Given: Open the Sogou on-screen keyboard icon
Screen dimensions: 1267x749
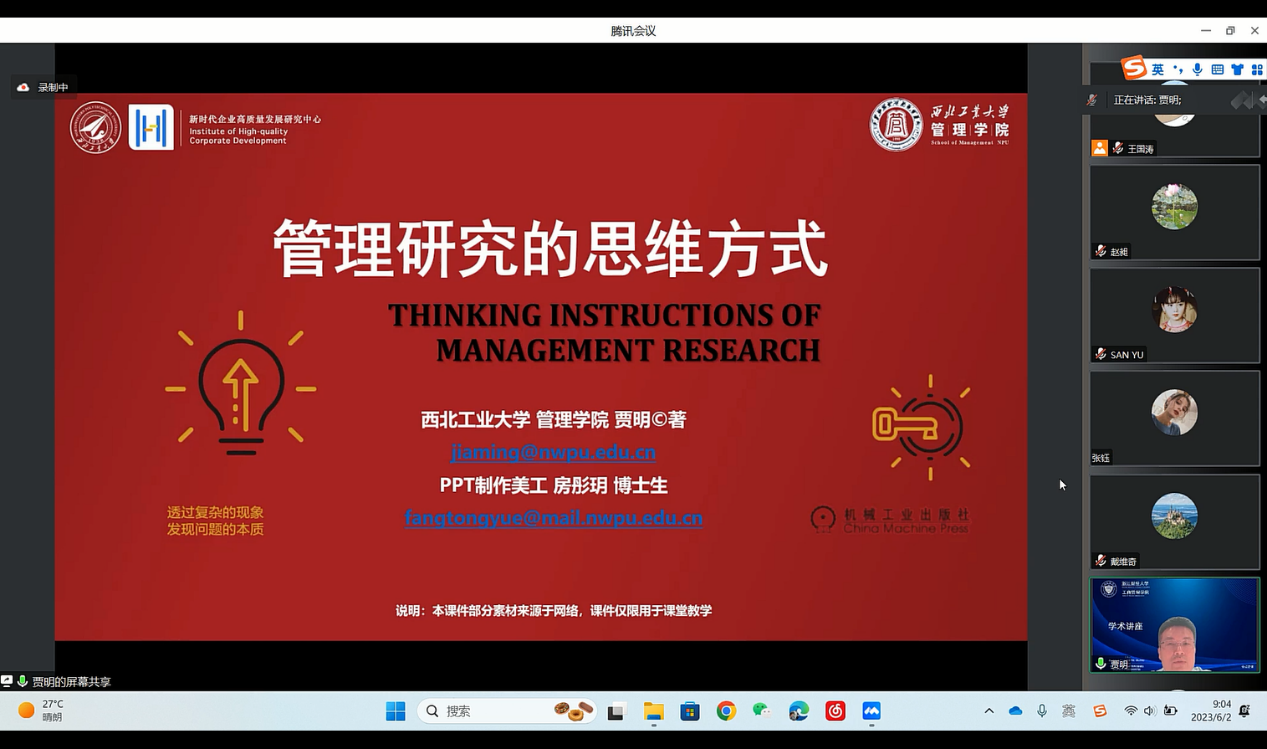Looking at the screenshot, I should [1218, 68].
